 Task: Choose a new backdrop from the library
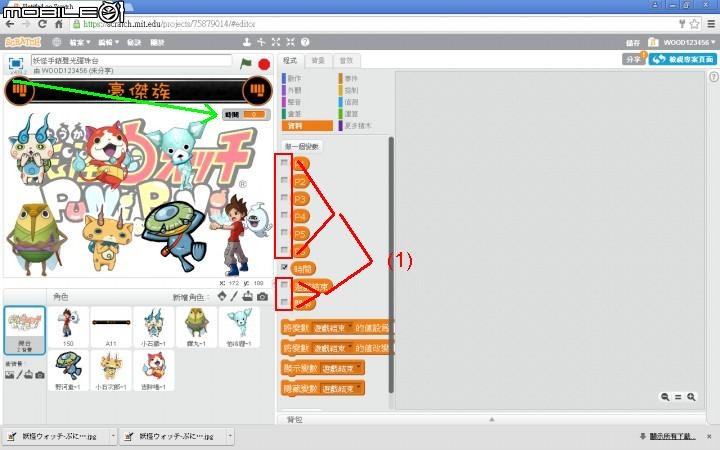(x=9, y=375)
